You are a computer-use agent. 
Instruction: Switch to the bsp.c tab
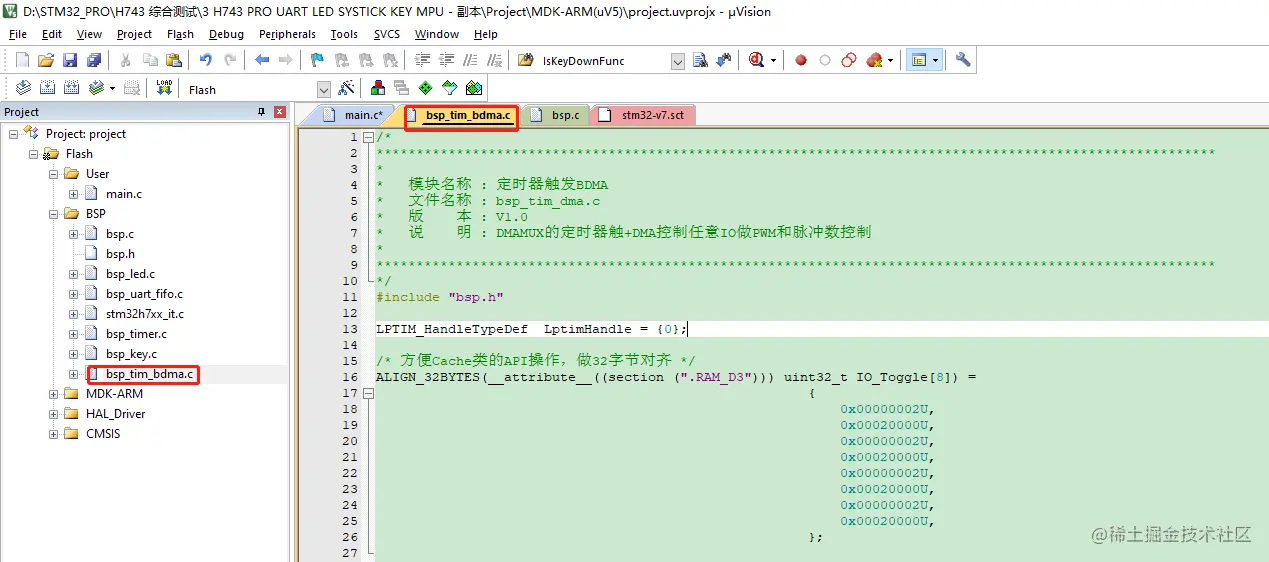[x=556, y=115]
